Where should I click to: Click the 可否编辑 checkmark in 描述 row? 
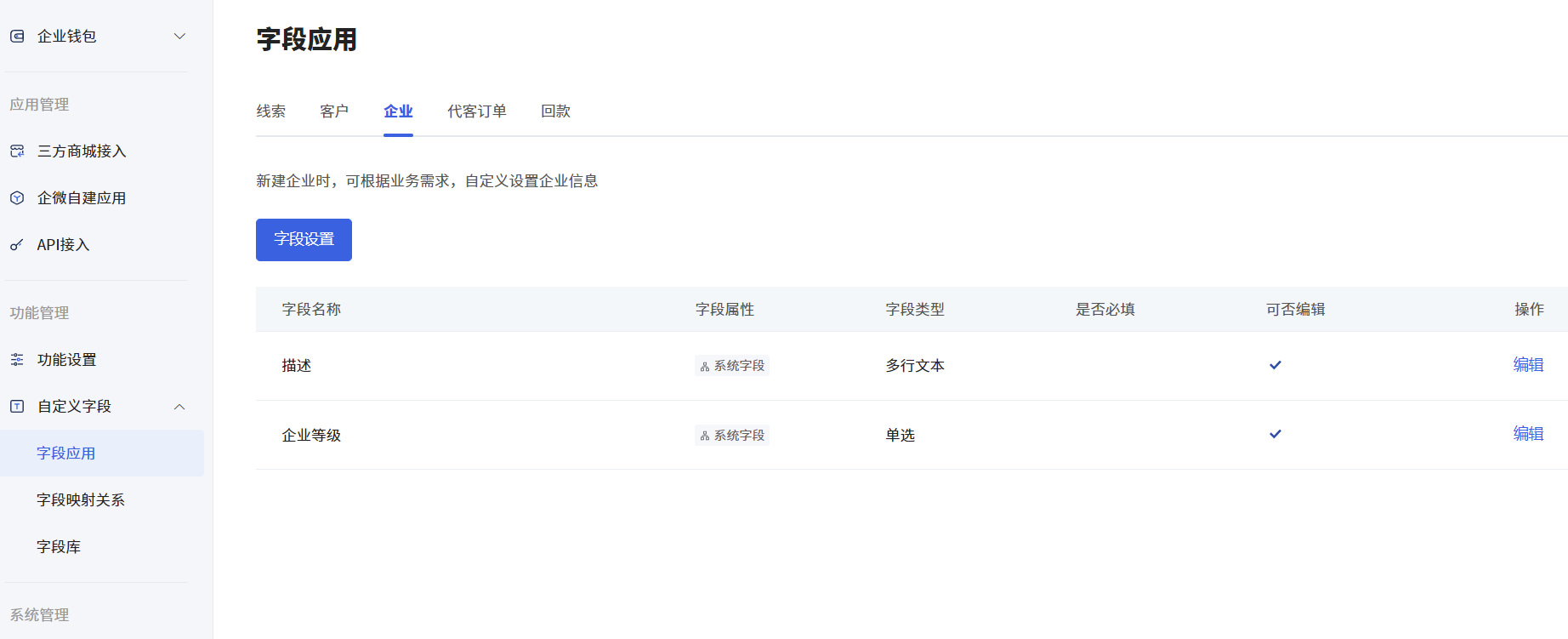click(x=1275, y=365)
